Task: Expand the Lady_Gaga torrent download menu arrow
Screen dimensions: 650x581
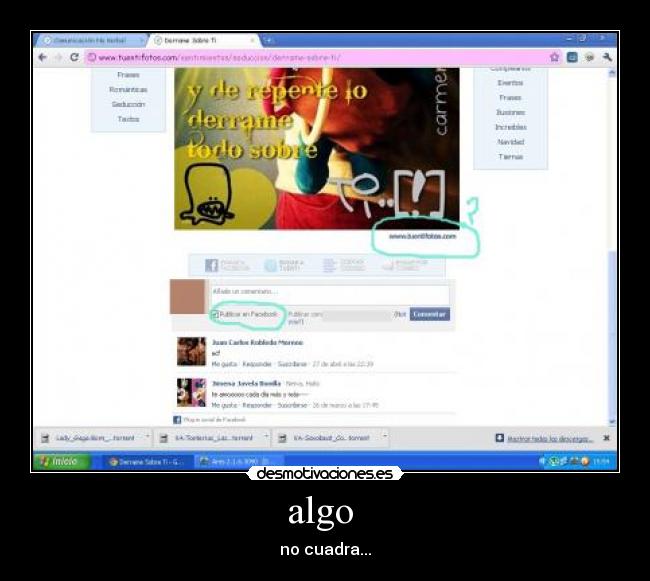Action: 148,436
